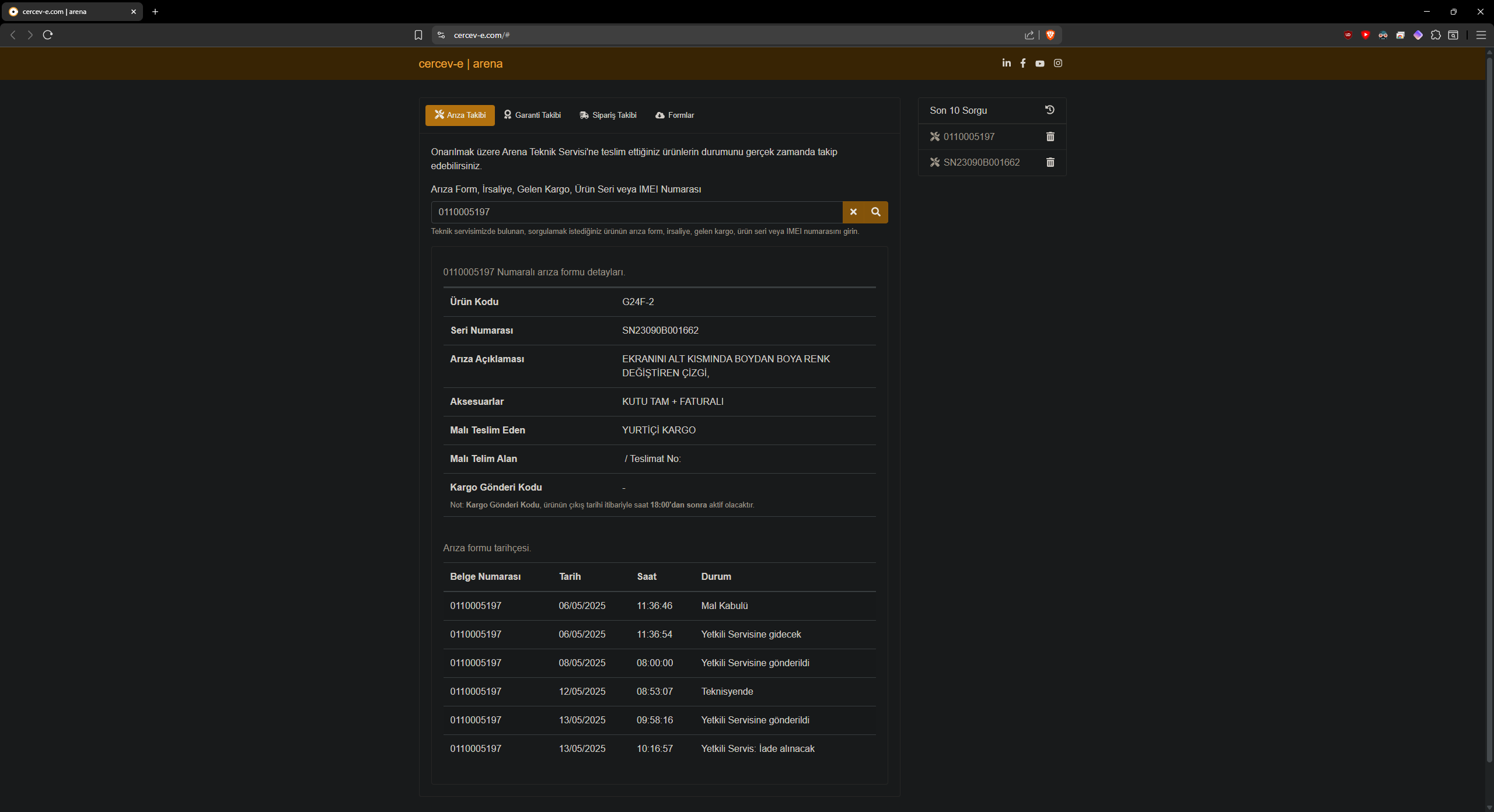Image resolution: width=1494 pixels, height=812 pixels.
Task: Open a new browser tab with plus
Action: click(x=155, y=12)
